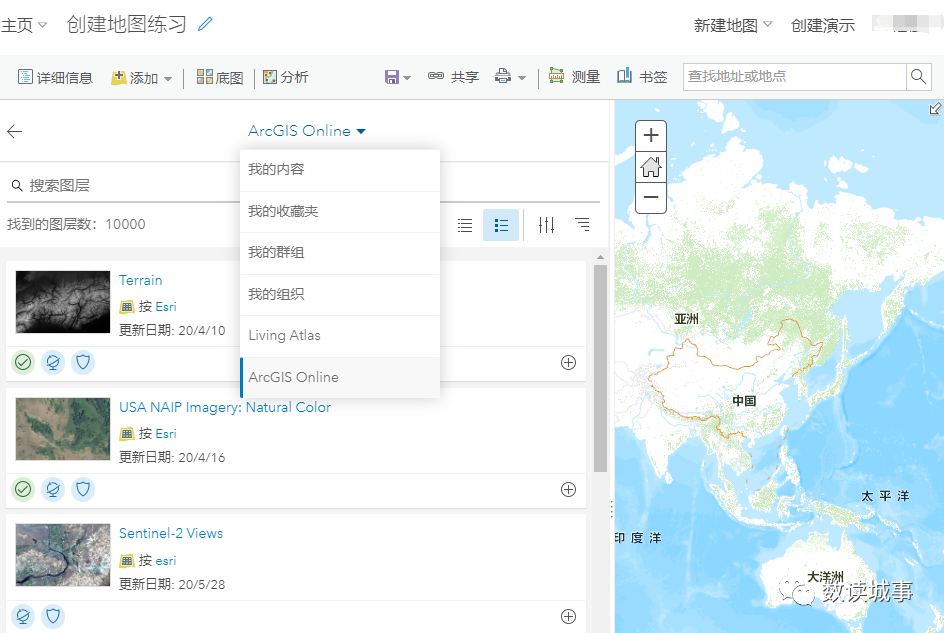
Task: Open the 底图 basemap gallery
Action: click(220, 77)
